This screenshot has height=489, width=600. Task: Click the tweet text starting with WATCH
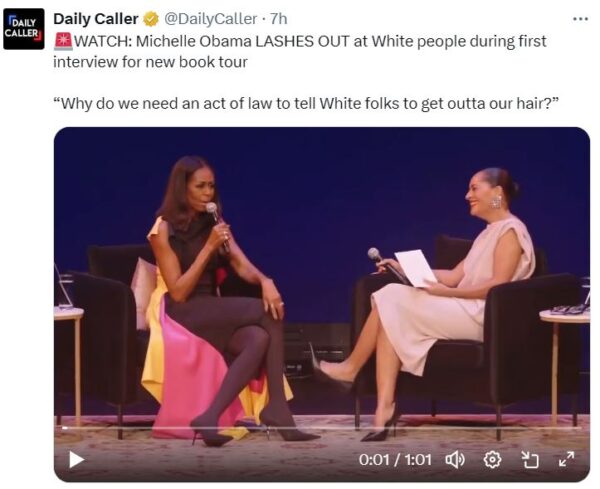[300, 52]
